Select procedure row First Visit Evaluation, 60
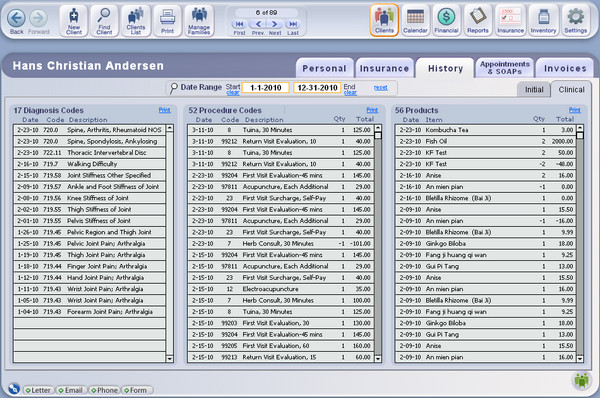The height and width of the screenshot is (398, 600). coord(281,346)
